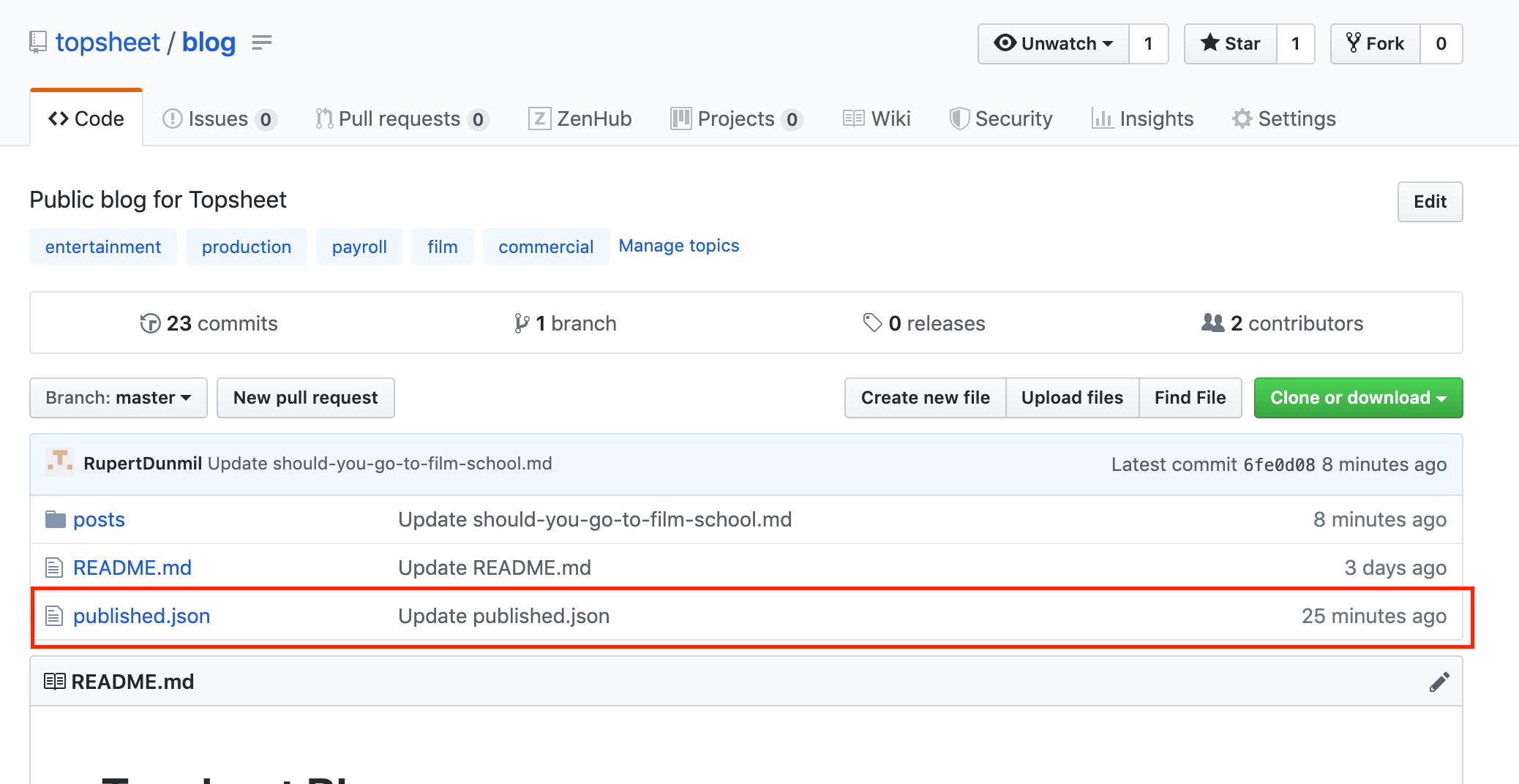
Task: Open the Pull requests tab
Action: [x=402, y=118]
